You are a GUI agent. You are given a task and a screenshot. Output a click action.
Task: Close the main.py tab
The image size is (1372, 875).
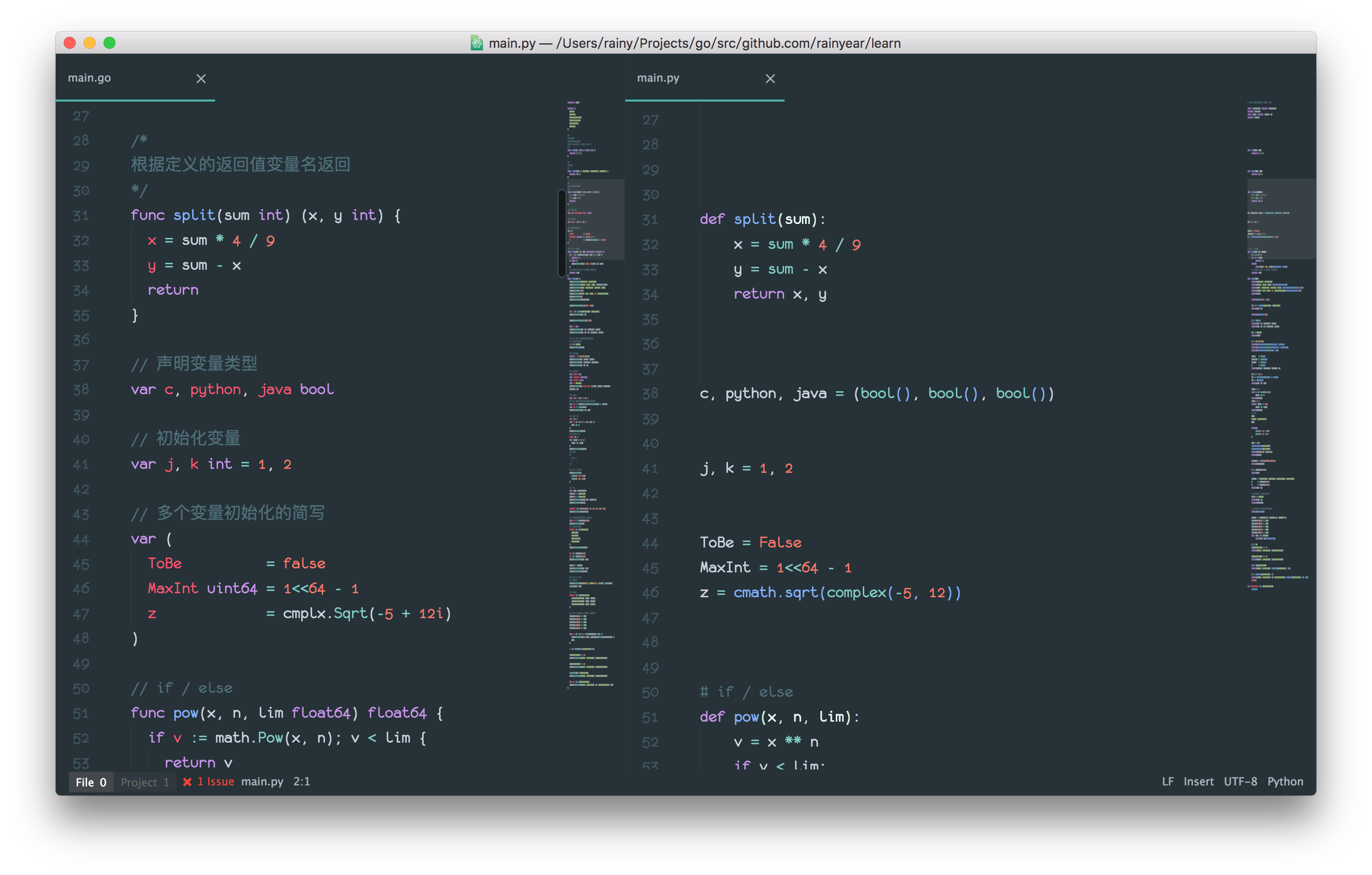[x=770, y=79]
